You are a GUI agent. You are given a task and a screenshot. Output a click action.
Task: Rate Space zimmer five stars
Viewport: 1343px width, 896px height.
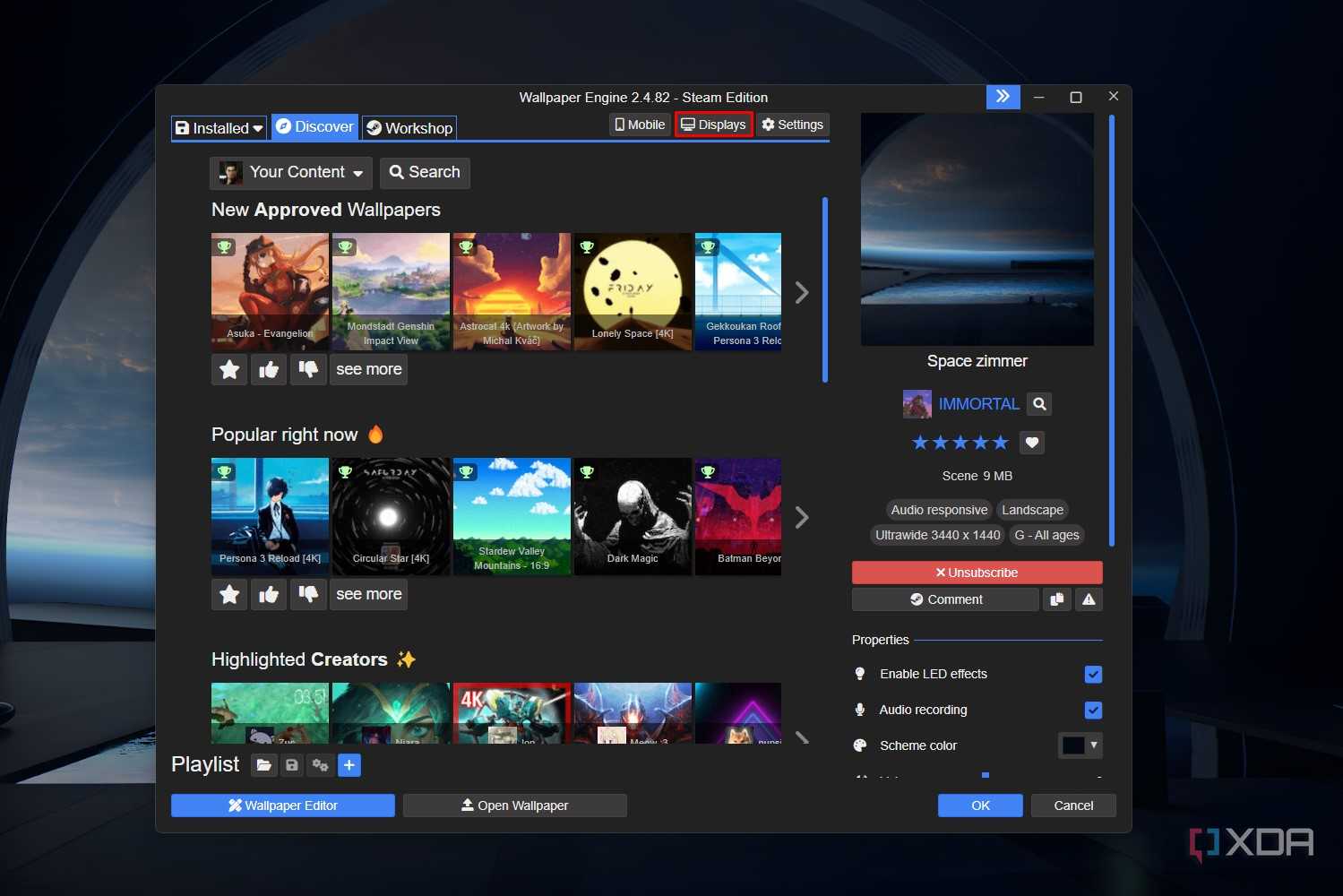tap(1001, 443)
